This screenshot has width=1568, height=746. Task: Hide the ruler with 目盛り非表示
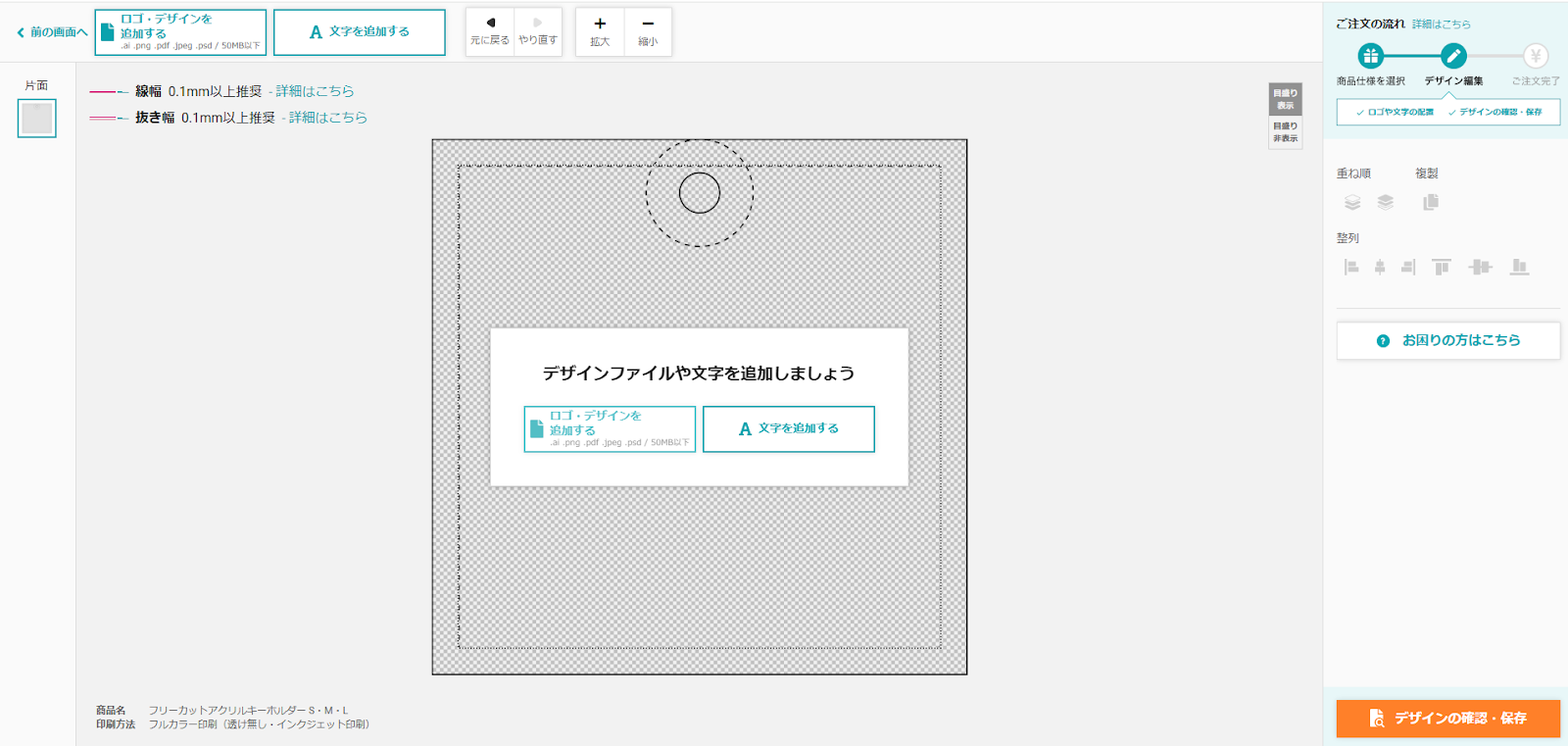click(x=1285, y=132)
